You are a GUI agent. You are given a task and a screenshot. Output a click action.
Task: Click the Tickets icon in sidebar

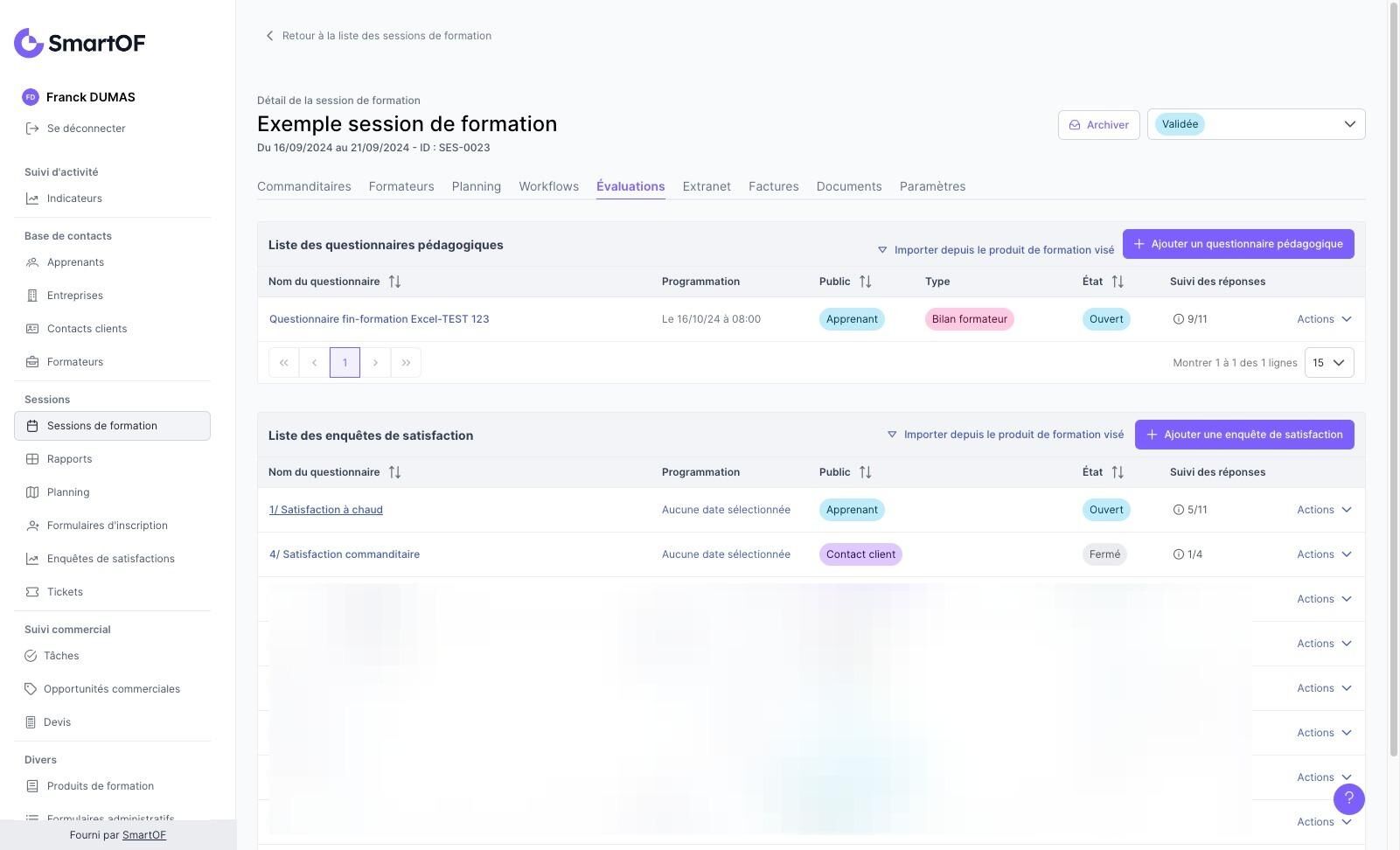tap(32, 592)
